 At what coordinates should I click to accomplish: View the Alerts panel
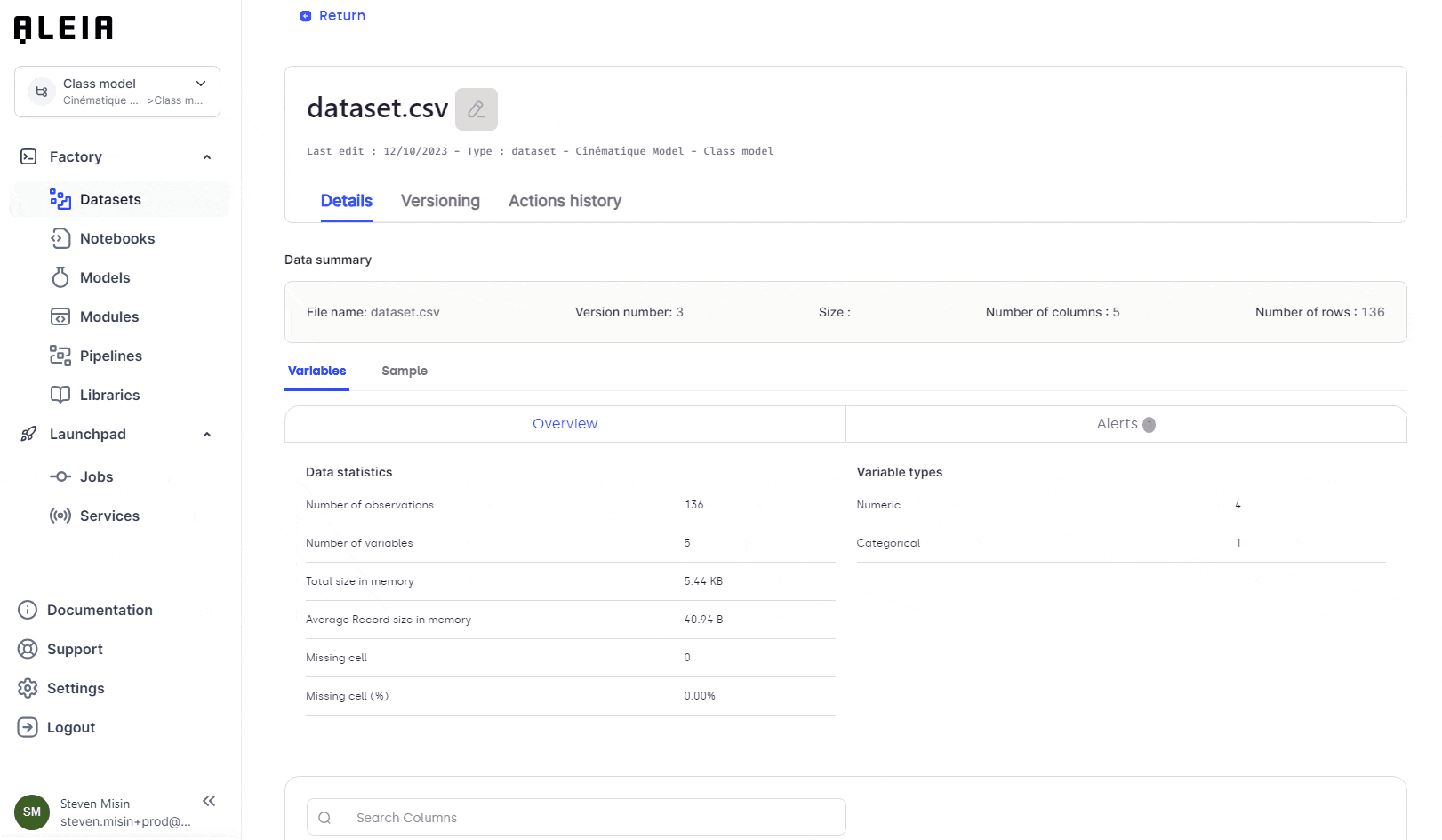coord(1125,424)
